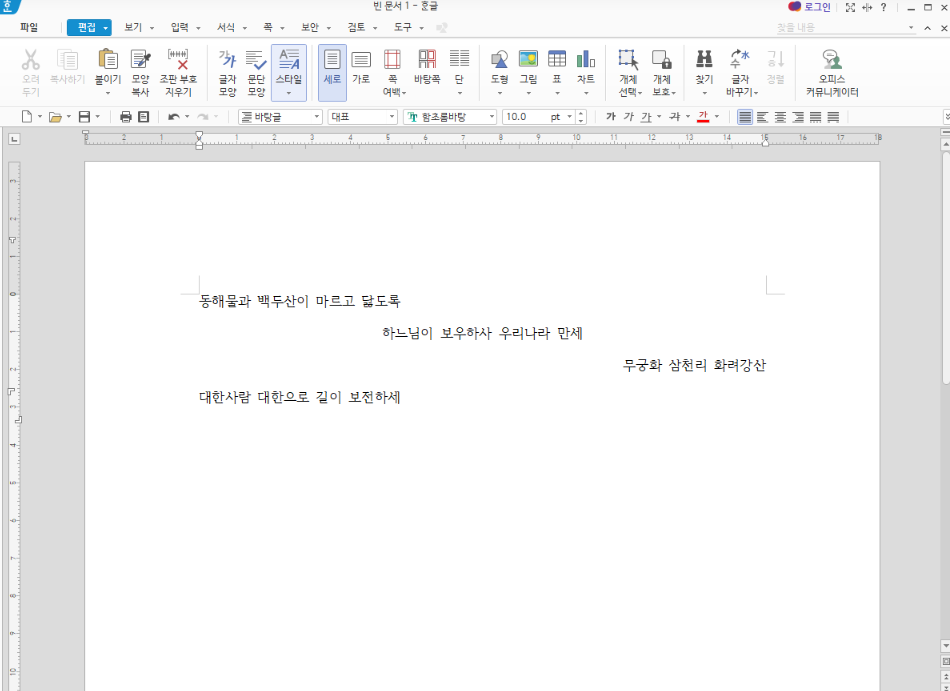Click the tab-type selector at ruler corner
The width and height of the screenshot is (950, 691).
point(15,139)
